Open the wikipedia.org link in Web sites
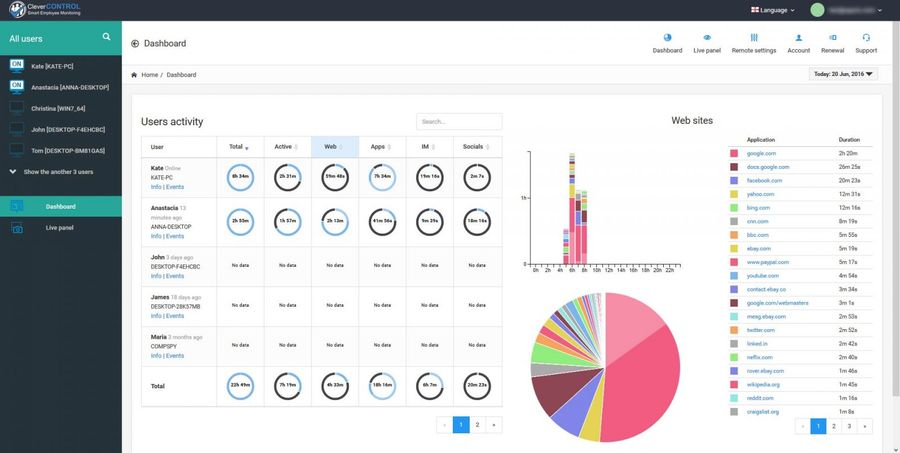 coord(763,385)
